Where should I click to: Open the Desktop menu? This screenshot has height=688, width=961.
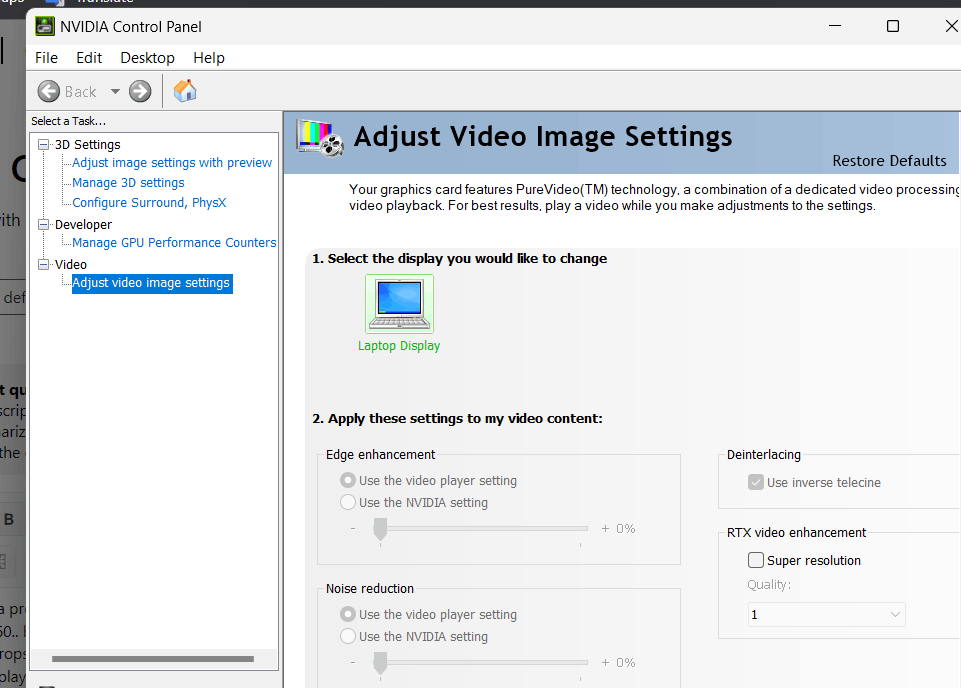point(148,58)
